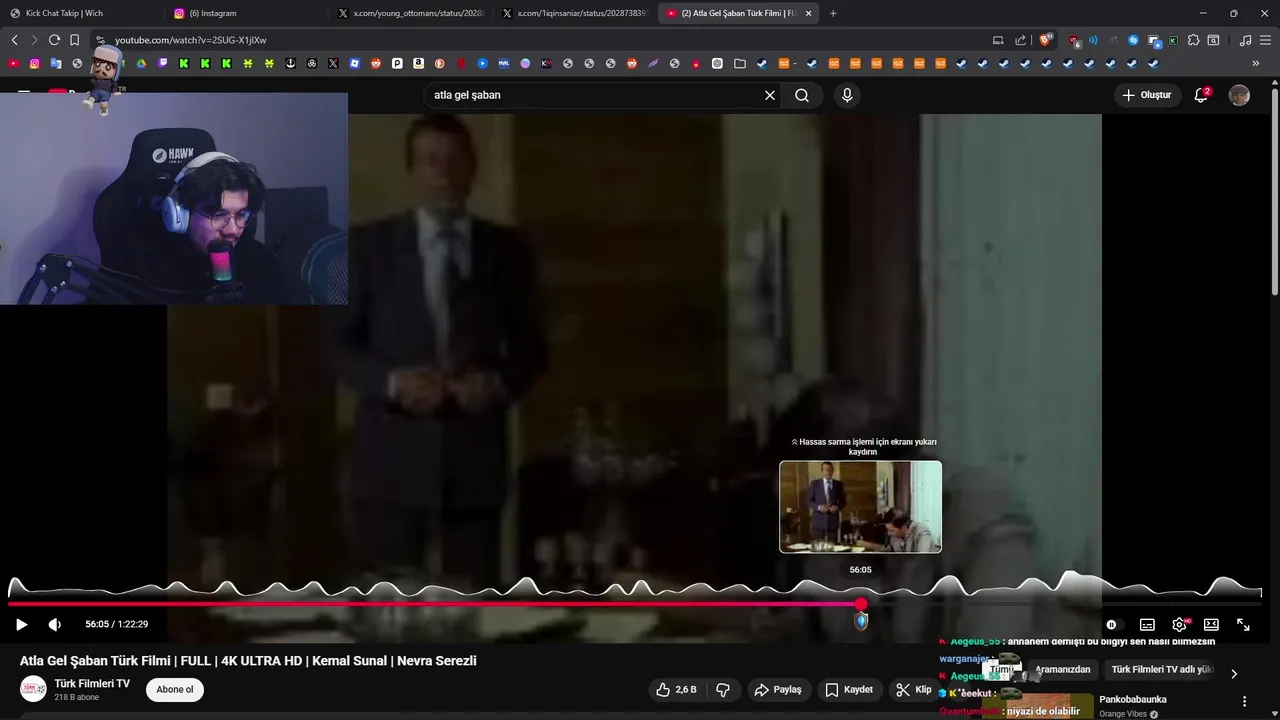Clear the search query with the X
The width and height of the screenshot is (1280, 720).
tap(770, 95)
